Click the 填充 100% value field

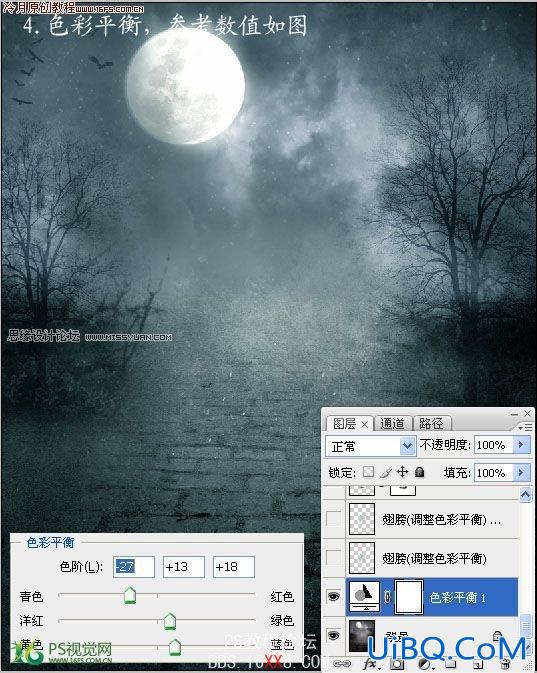click(x=494, y=473)
